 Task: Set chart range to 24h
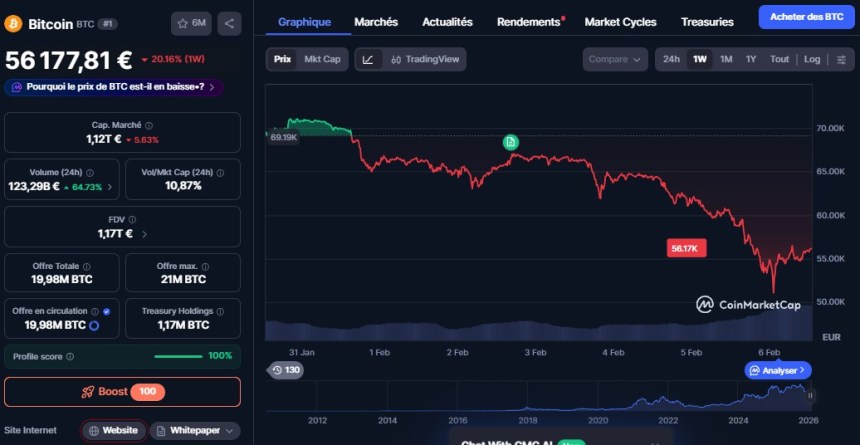point(671,59)
